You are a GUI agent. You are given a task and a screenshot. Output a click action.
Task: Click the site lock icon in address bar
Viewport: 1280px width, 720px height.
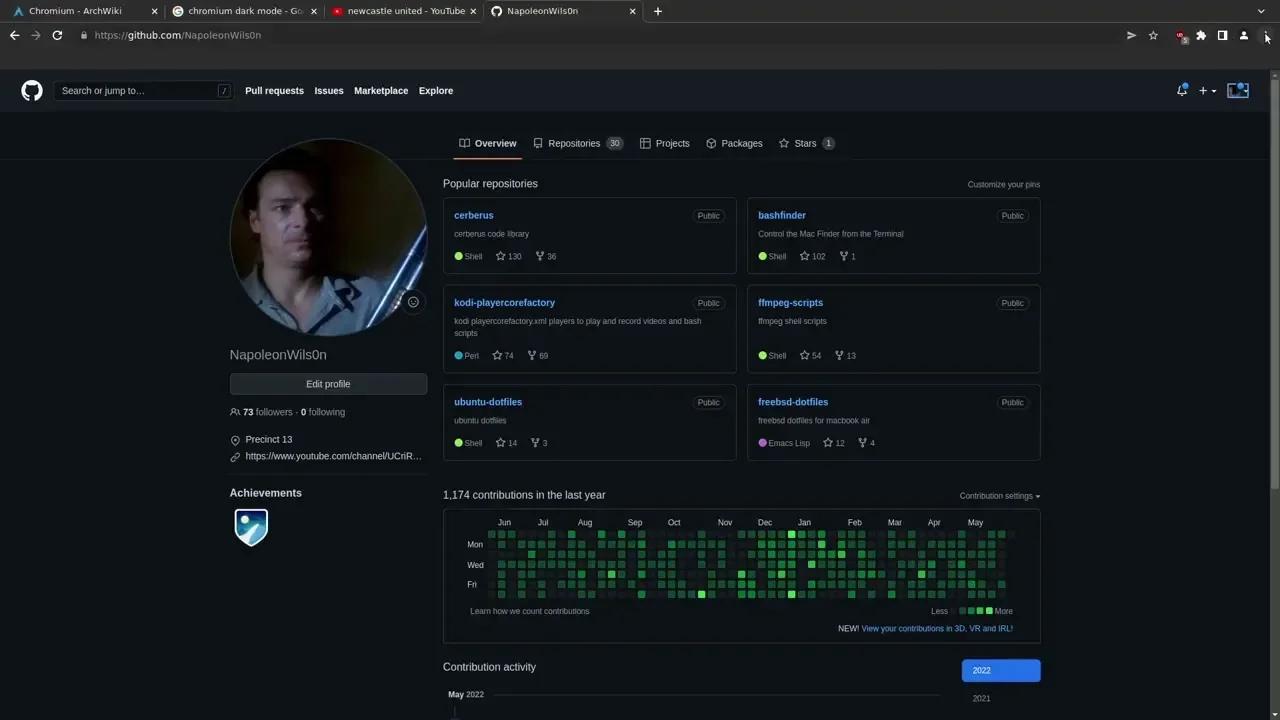click(x=84, y=35)
